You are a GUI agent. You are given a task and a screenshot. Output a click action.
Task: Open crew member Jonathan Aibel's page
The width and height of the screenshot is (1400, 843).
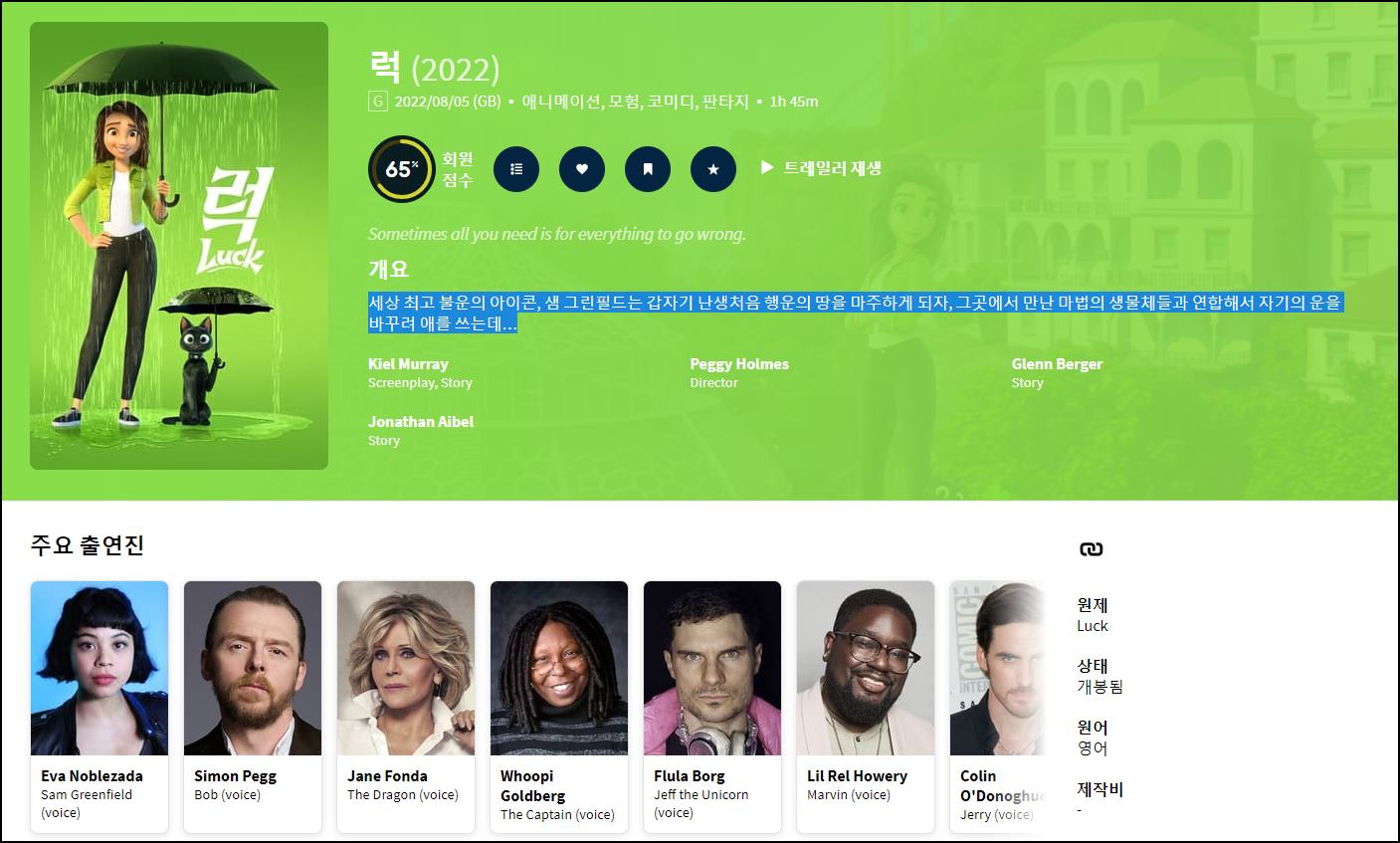coord(421,421)
